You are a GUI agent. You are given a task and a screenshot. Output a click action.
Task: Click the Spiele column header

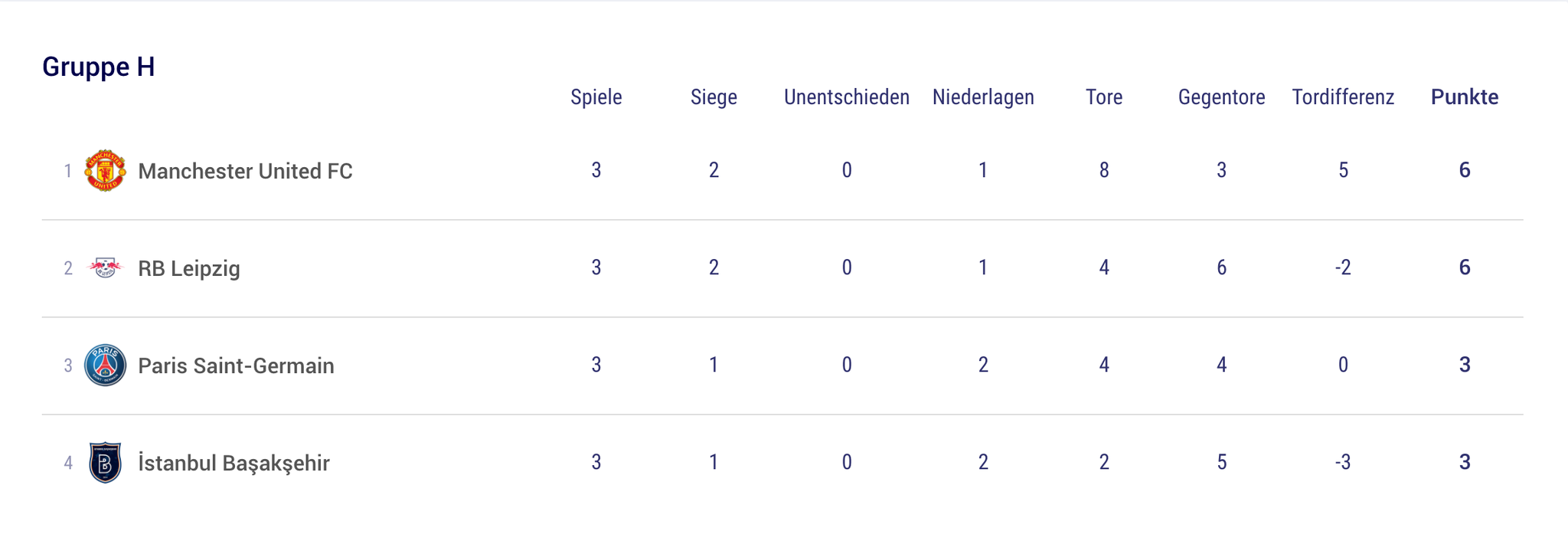(x=596, y=97)
